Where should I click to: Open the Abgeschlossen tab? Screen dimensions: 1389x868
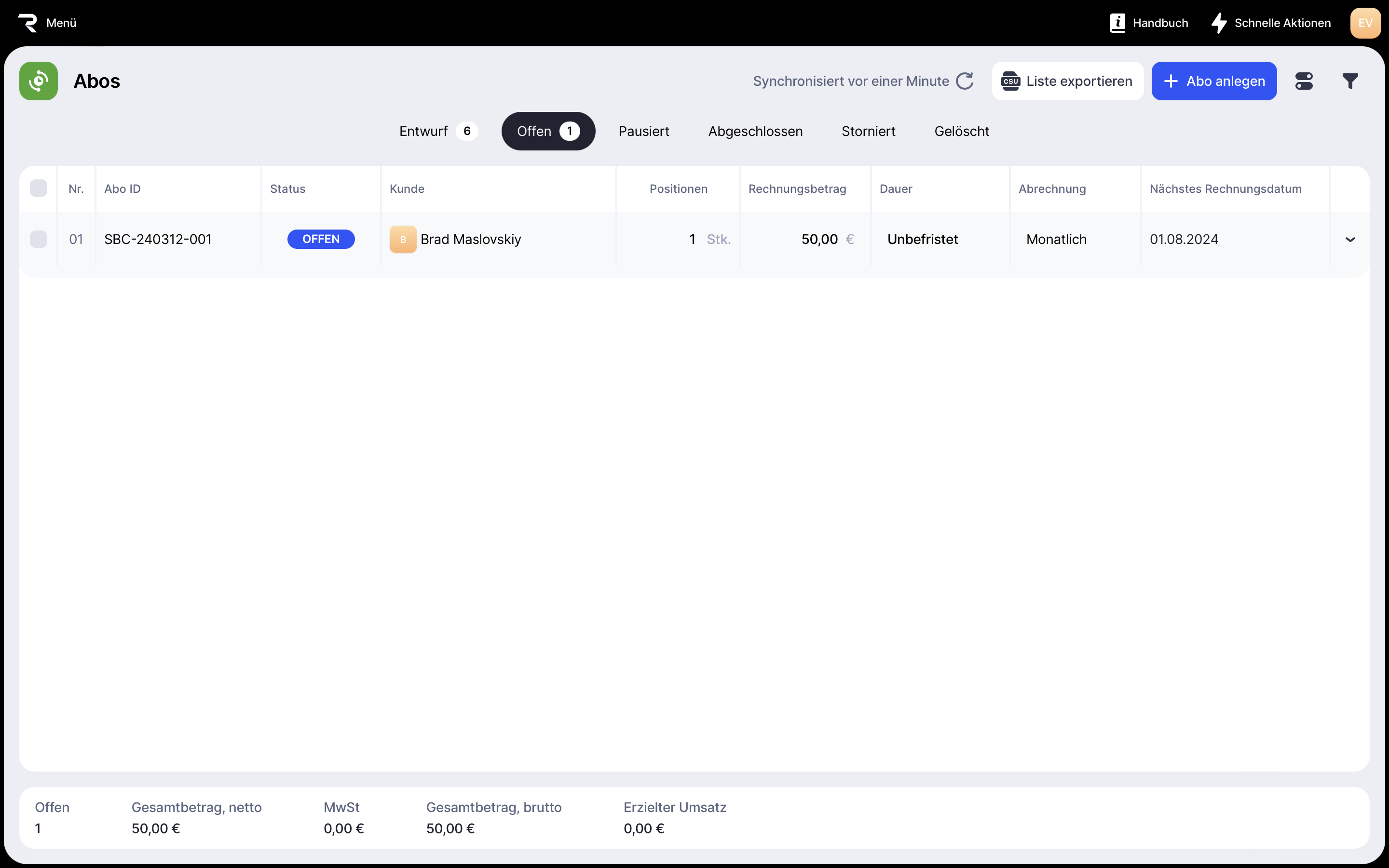pos(755,132)
